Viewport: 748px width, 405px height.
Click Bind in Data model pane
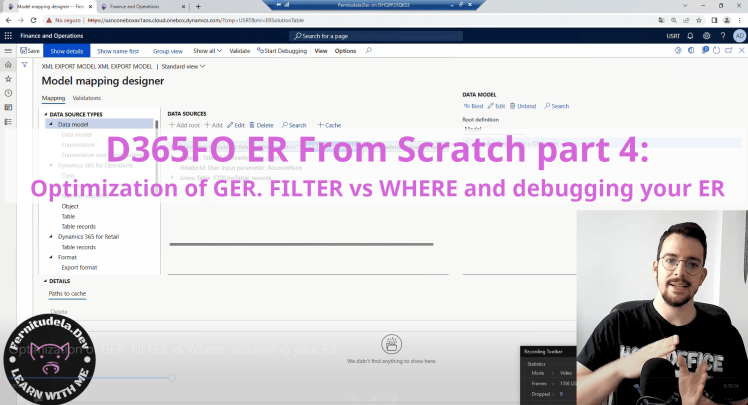[x=473, y=106]
